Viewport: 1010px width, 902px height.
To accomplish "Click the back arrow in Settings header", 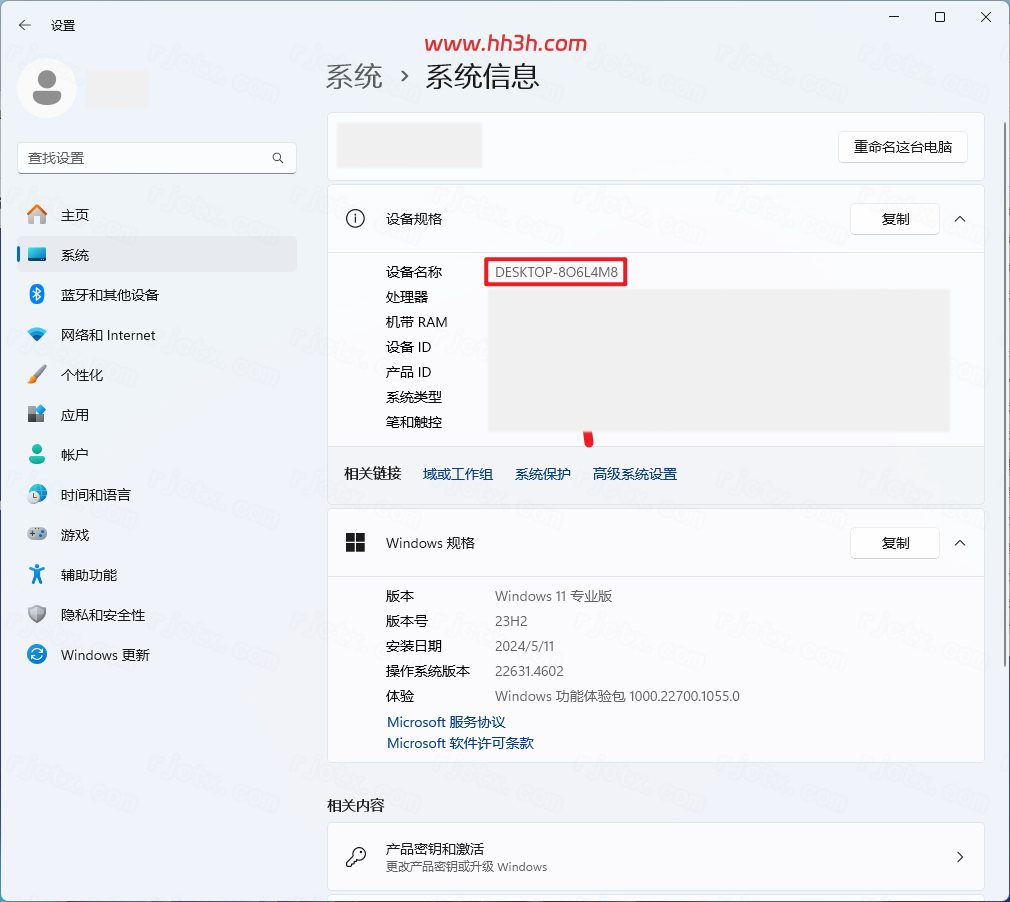I will point(24,25).
